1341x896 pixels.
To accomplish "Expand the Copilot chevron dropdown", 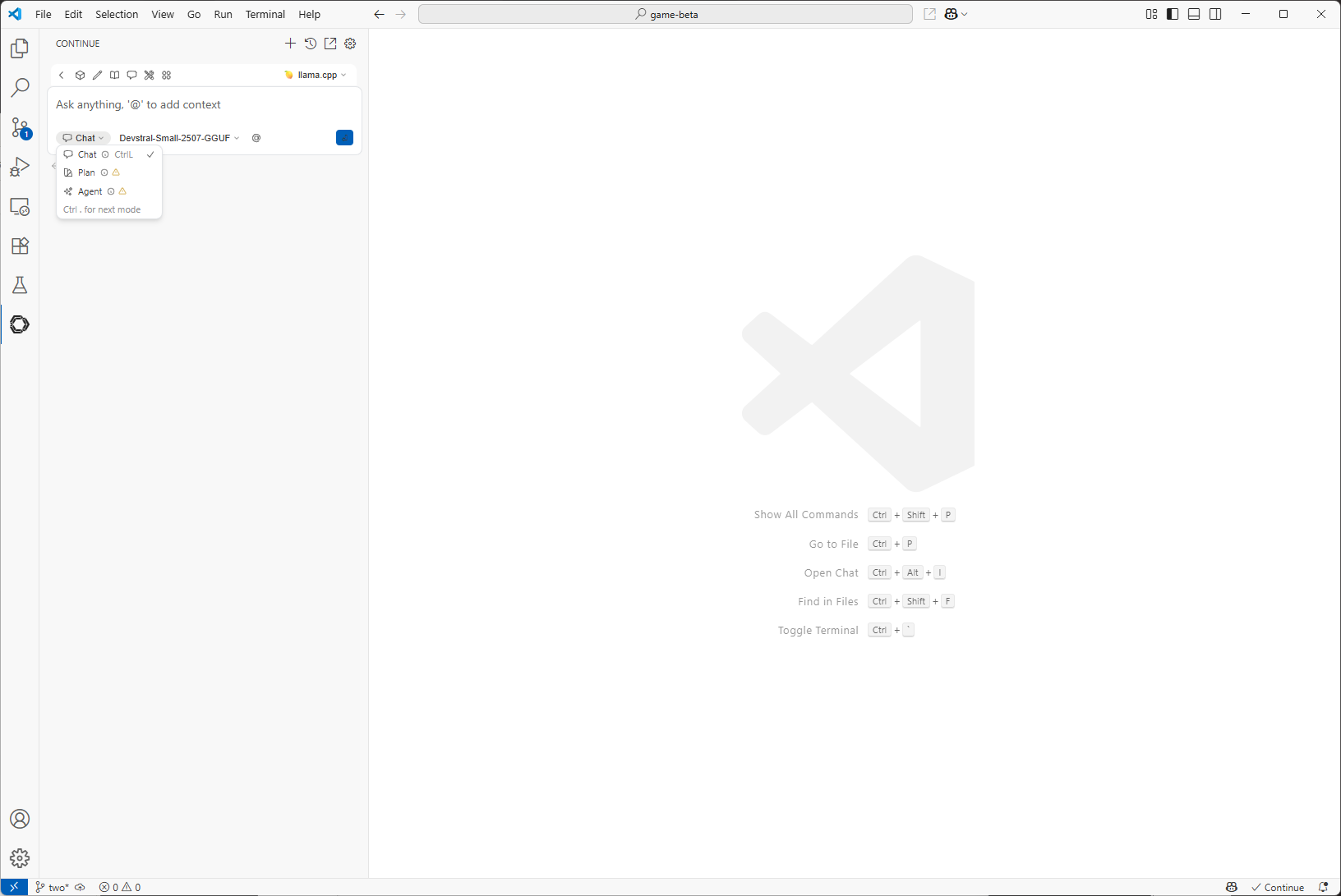I will pos(965,14).
